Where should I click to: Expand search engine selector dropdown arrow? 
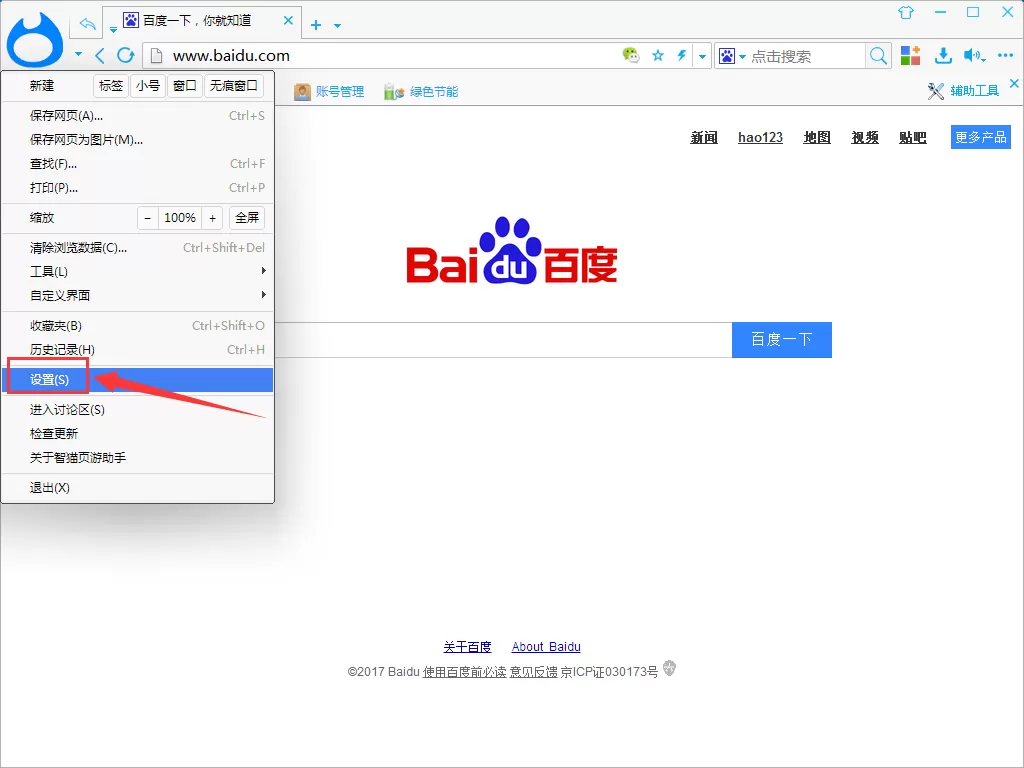(x=743, y=57)
